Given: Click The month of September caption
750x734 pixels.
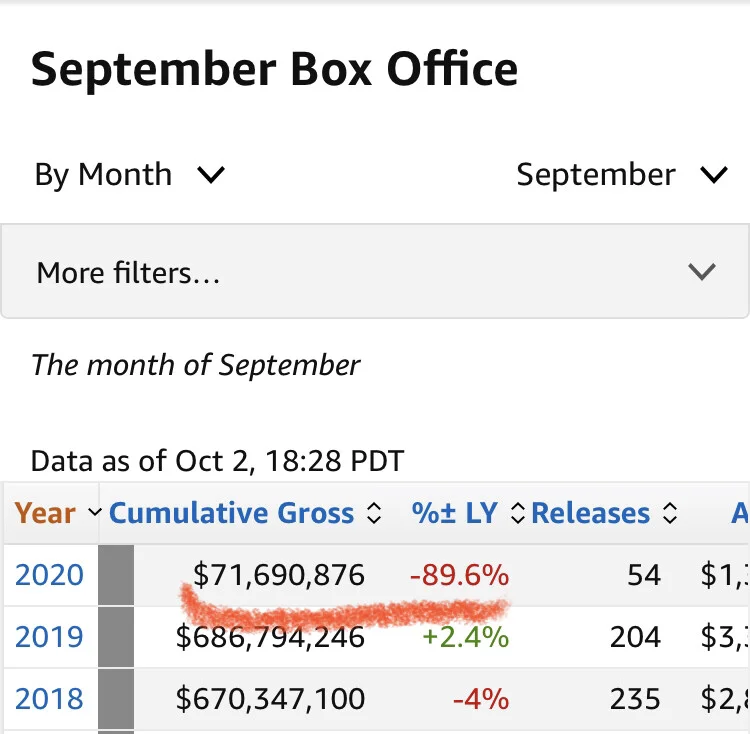Looking at the screenshot, I should click(195, 365).
